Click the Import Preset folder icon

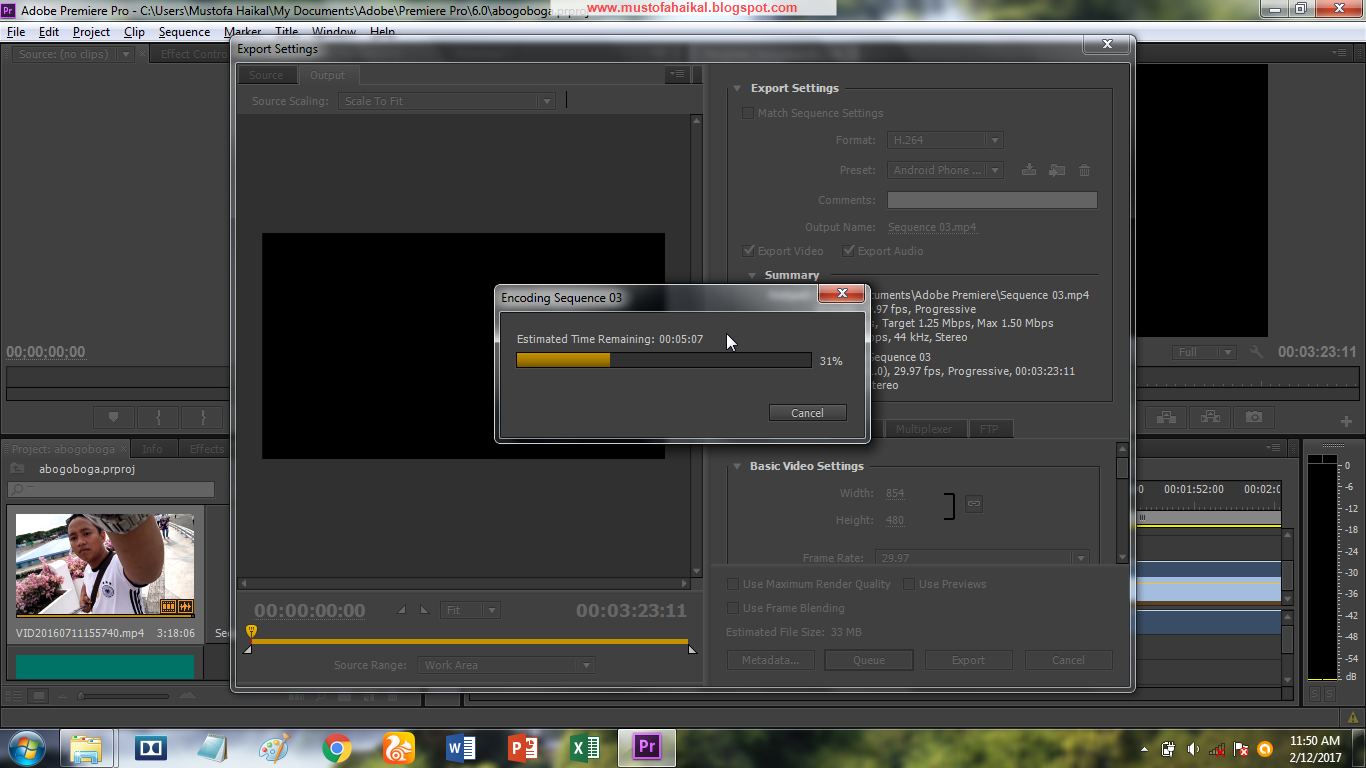[x=1057, y=170]
